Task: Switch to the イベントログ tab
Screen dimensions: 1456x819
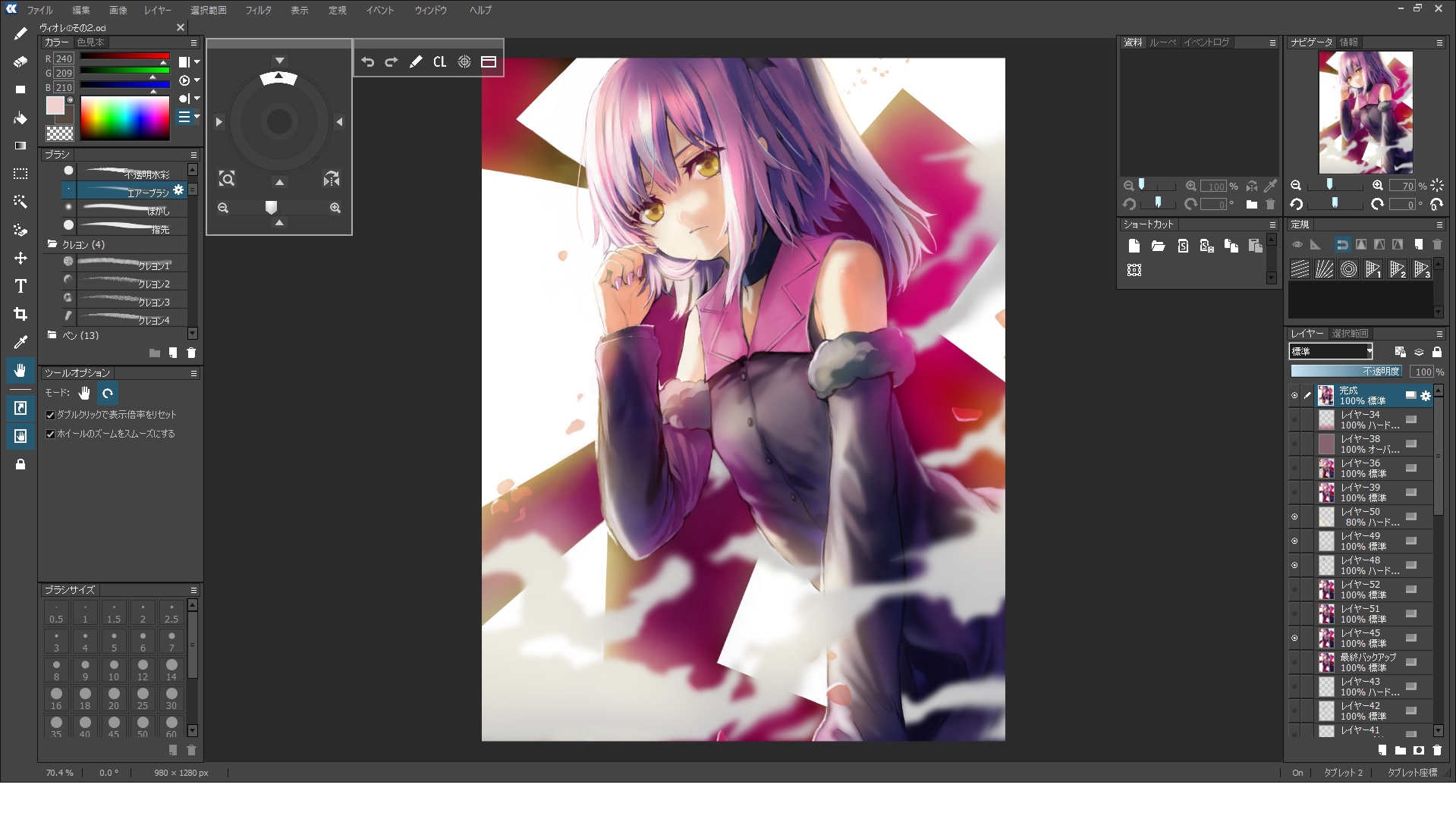Action: tap(1206, 42)
